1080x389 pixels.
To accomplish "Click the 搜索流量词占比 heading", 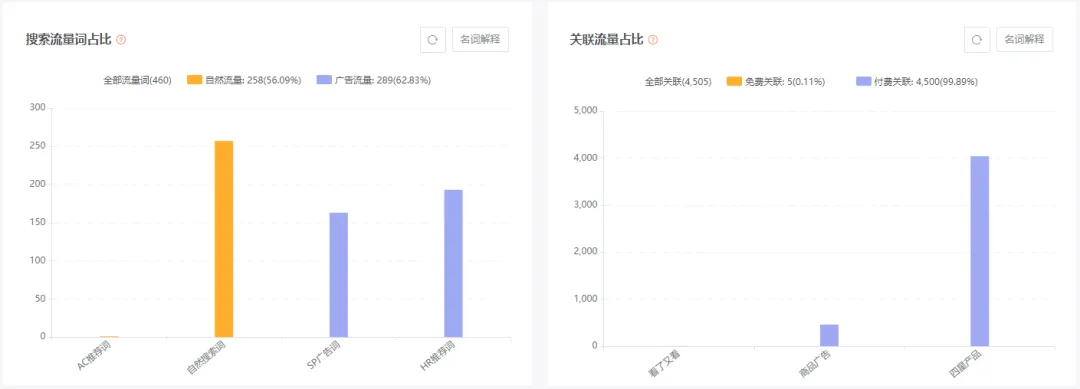I will (68, 40).
